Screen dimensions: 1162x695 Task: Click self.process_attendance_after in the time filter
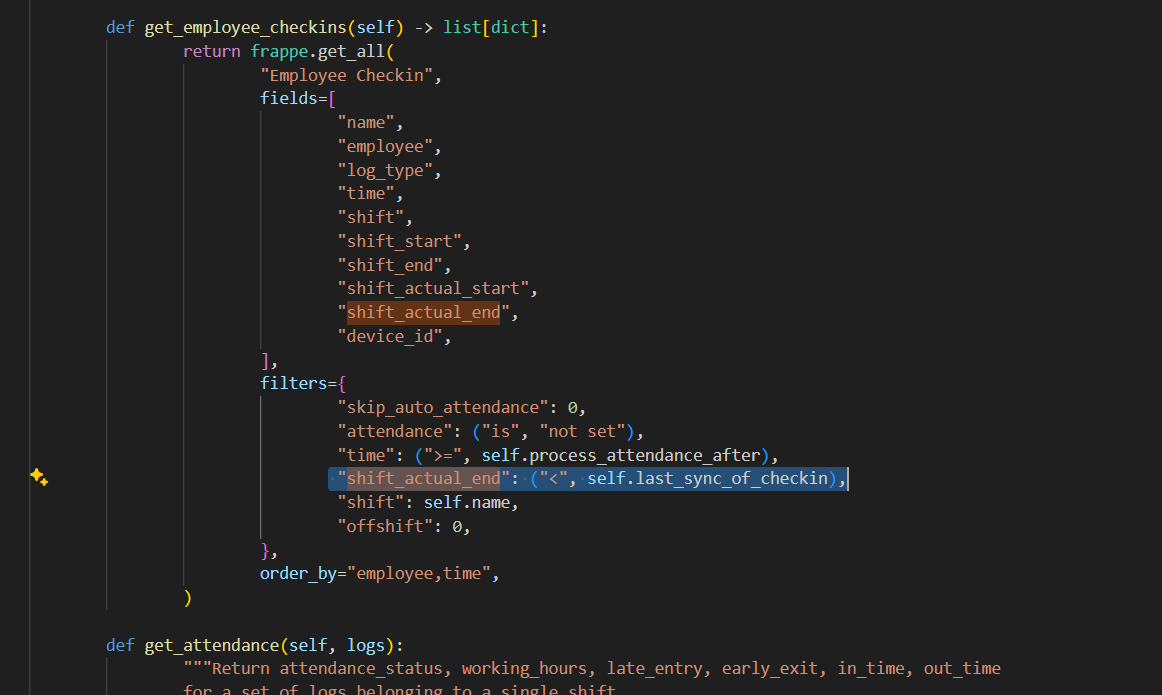(620, 455)
